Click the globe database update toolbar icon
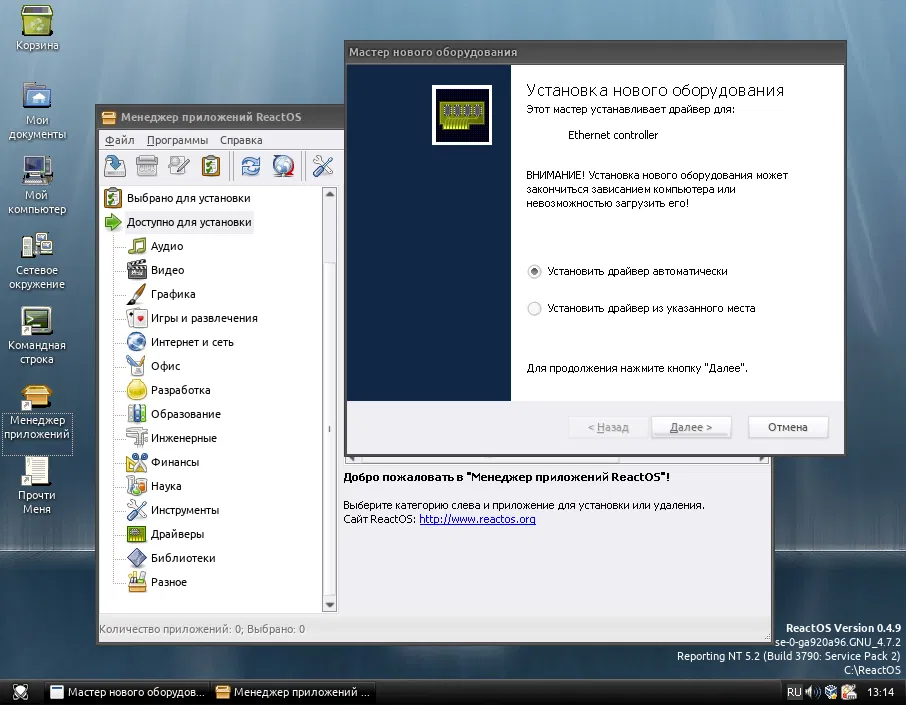The height and width of the screenshot is (705, 906). pyautogui.click(x=283, y=166)
